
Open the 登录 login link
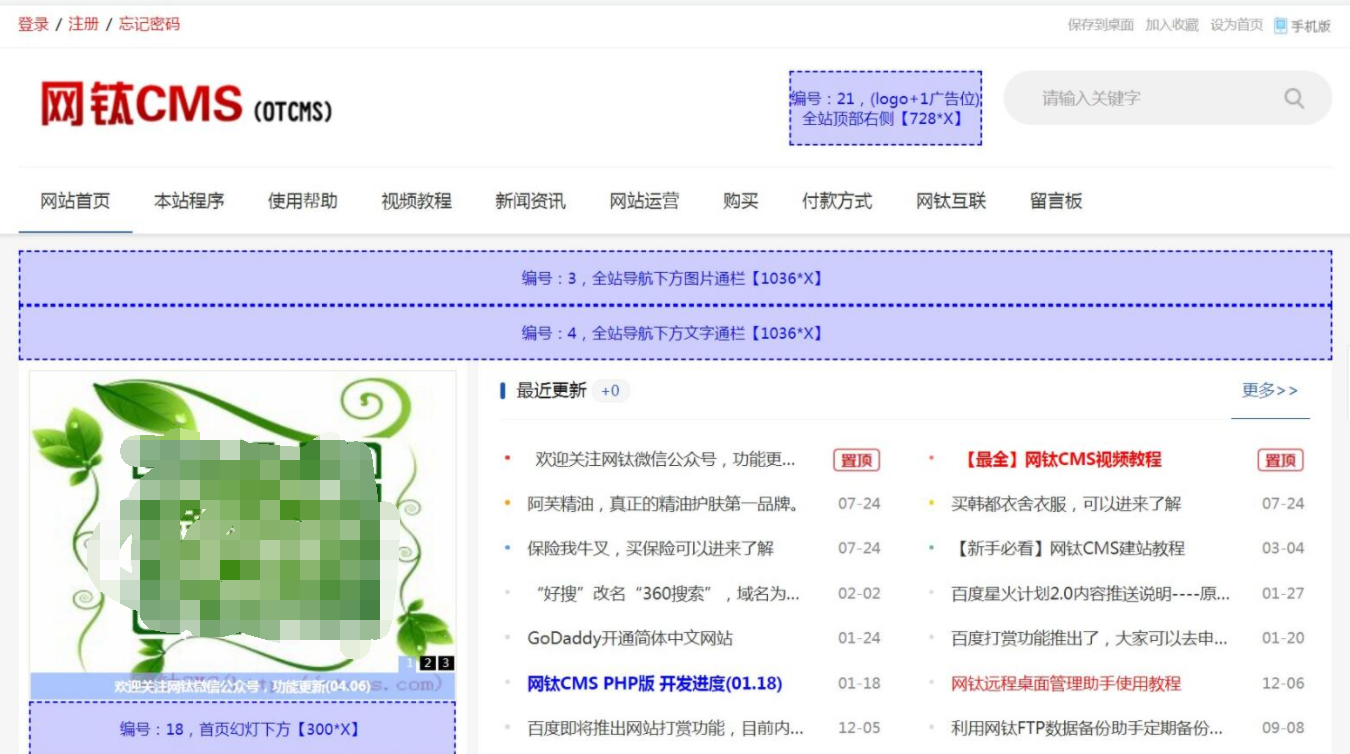point(32,23)
